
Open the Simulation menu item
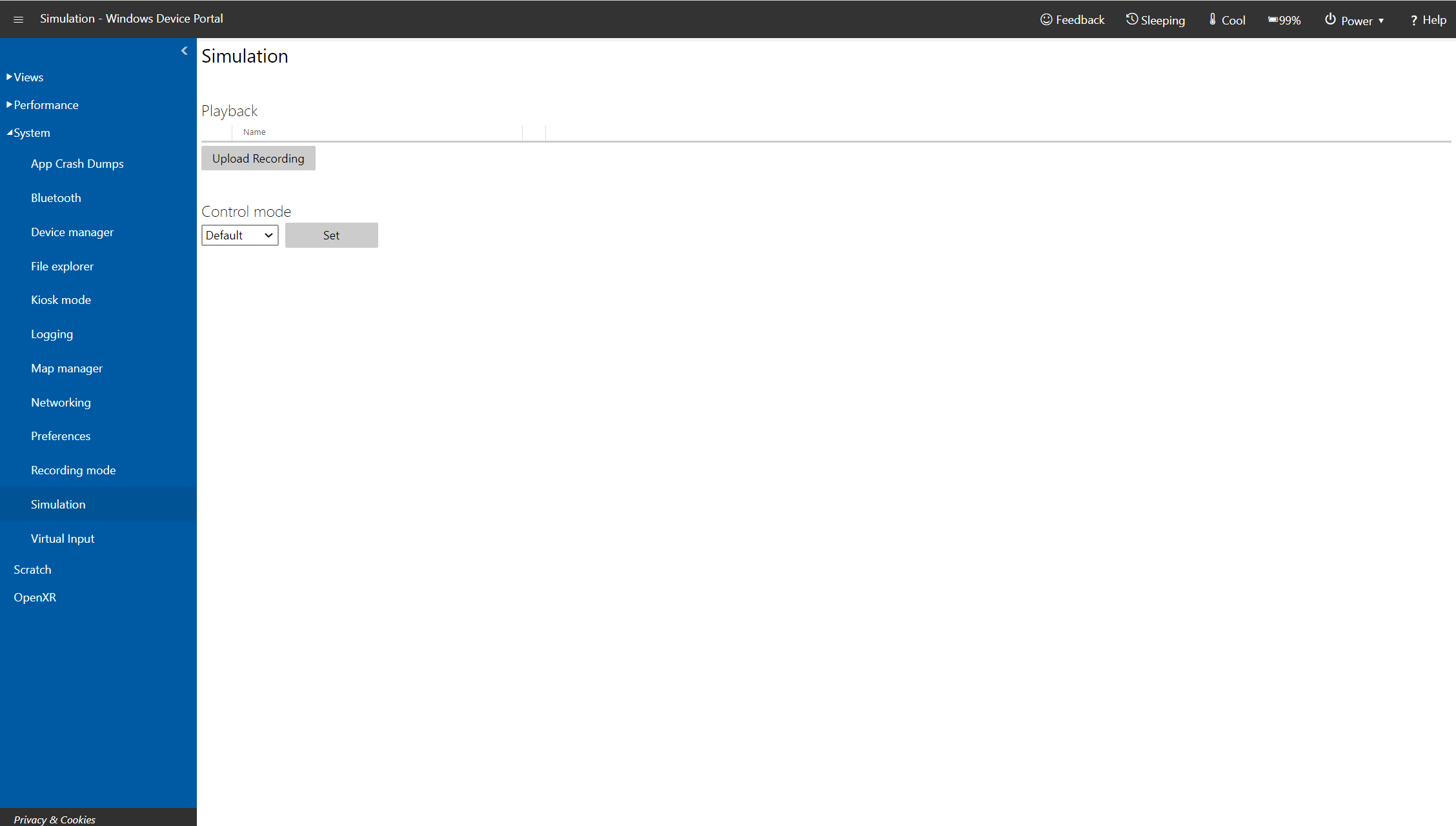click(x=58, y=503)
